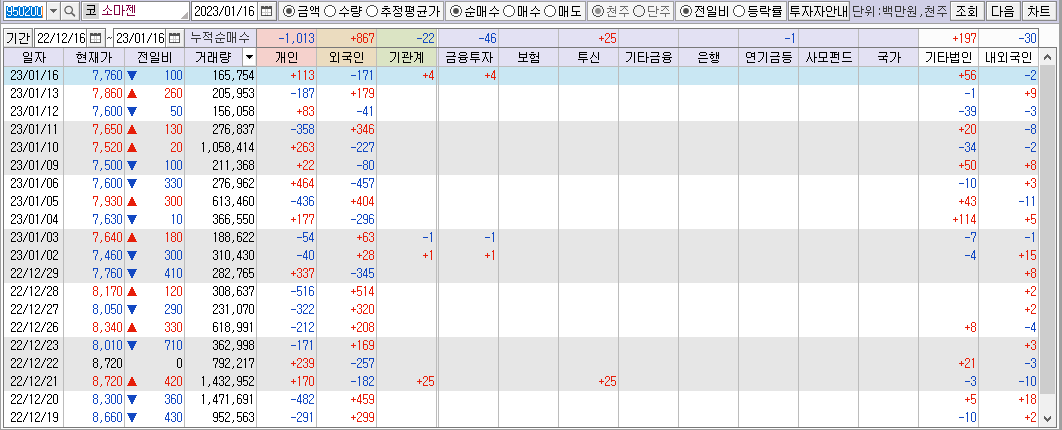The image size is (1062, 430).
Task: Select the 순매수 radio button
Action: tap(455, 11)
